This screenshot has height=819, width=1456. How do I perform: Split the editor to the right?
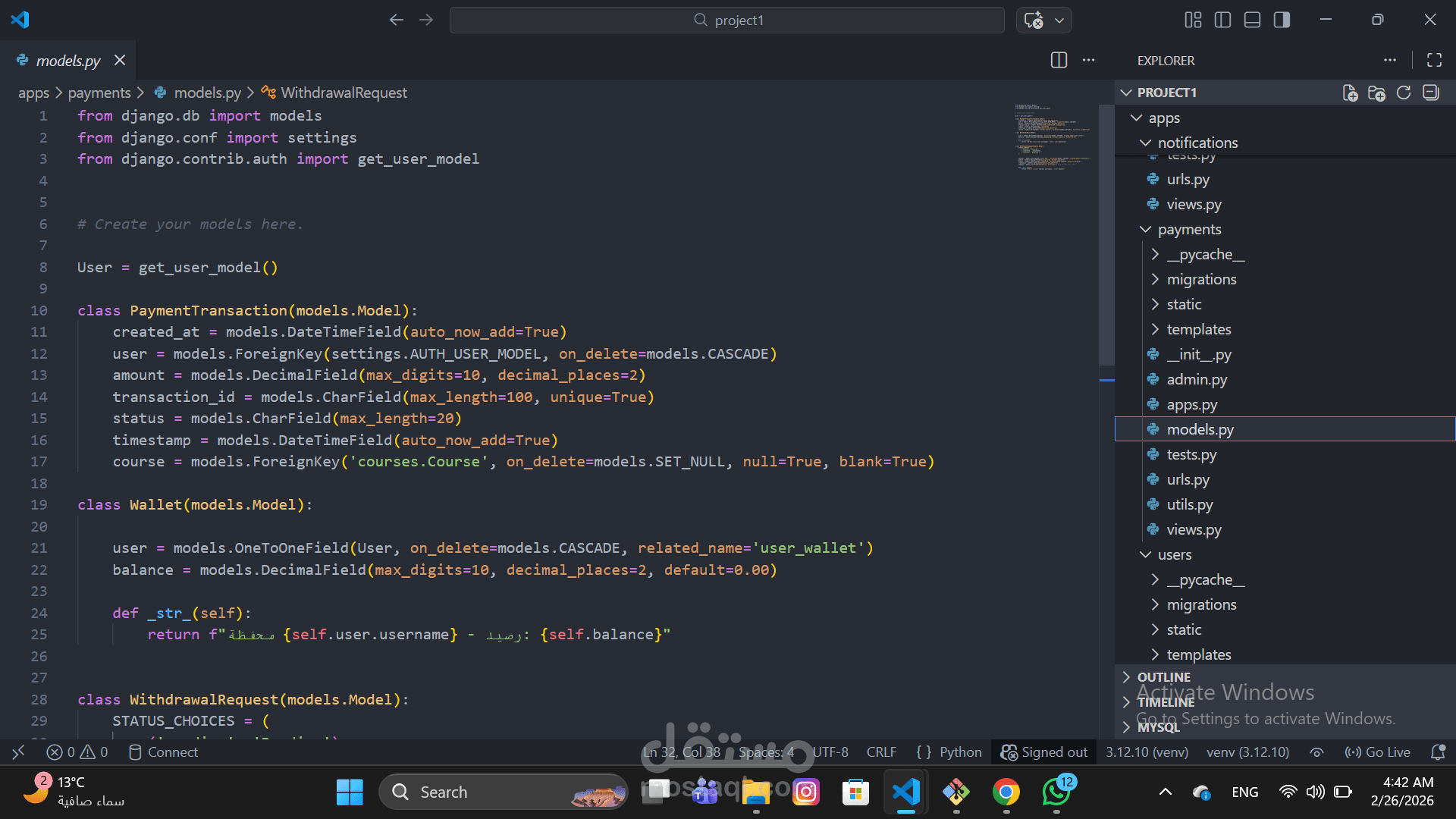[x=1059, y=60]
